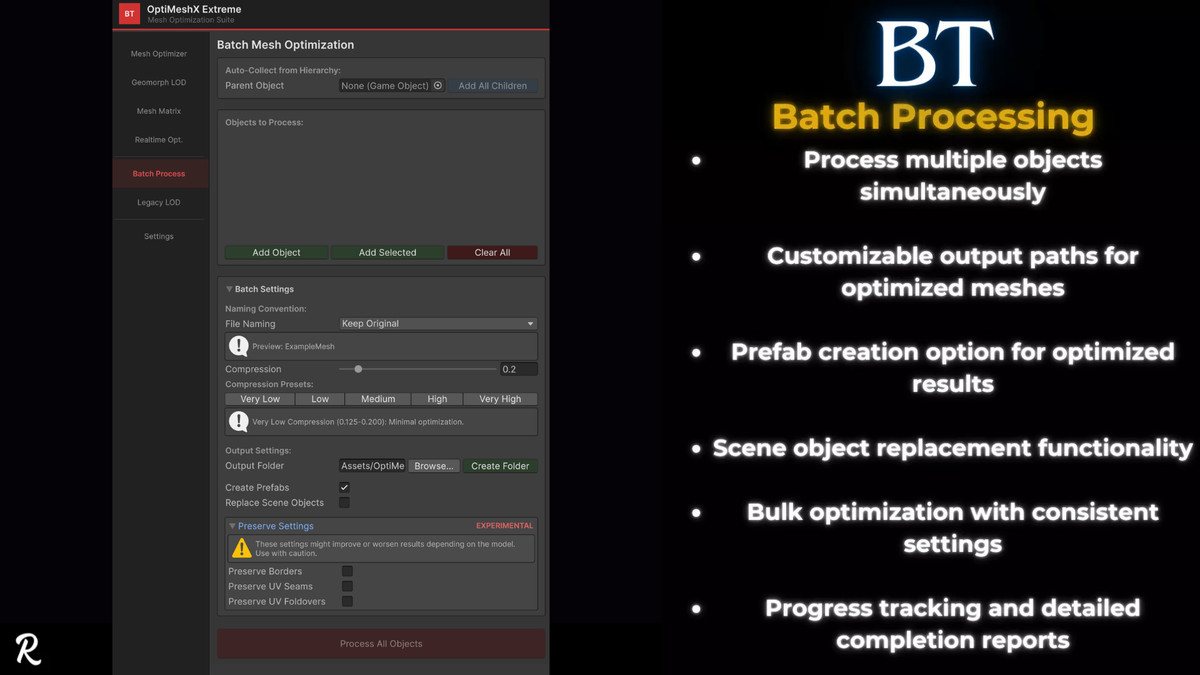Image resolution: width=1200 pixels, height=675 pixels.
Task: Enable the Preserve UV Seams checkbox
Action: [347, 587]
